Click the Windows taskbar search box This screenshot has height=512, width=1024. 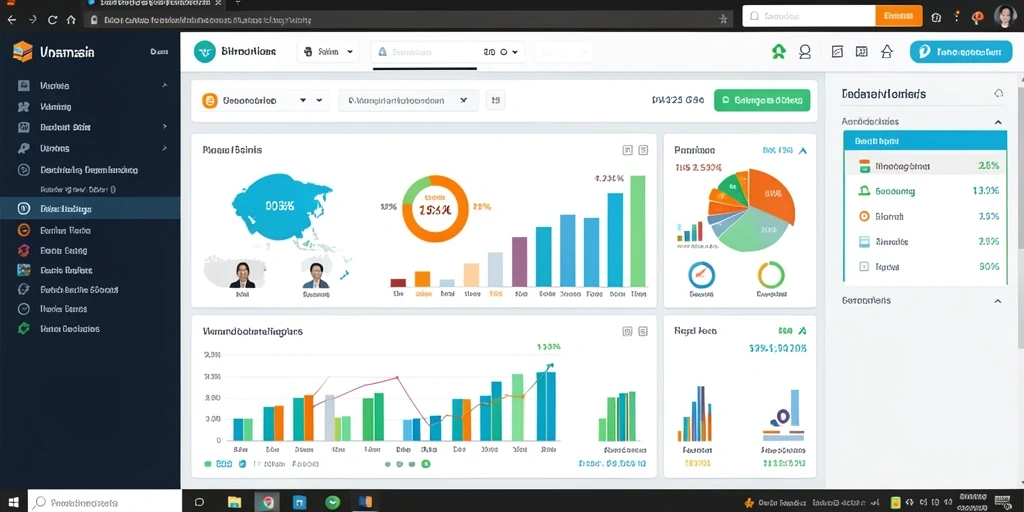(103, 502)
